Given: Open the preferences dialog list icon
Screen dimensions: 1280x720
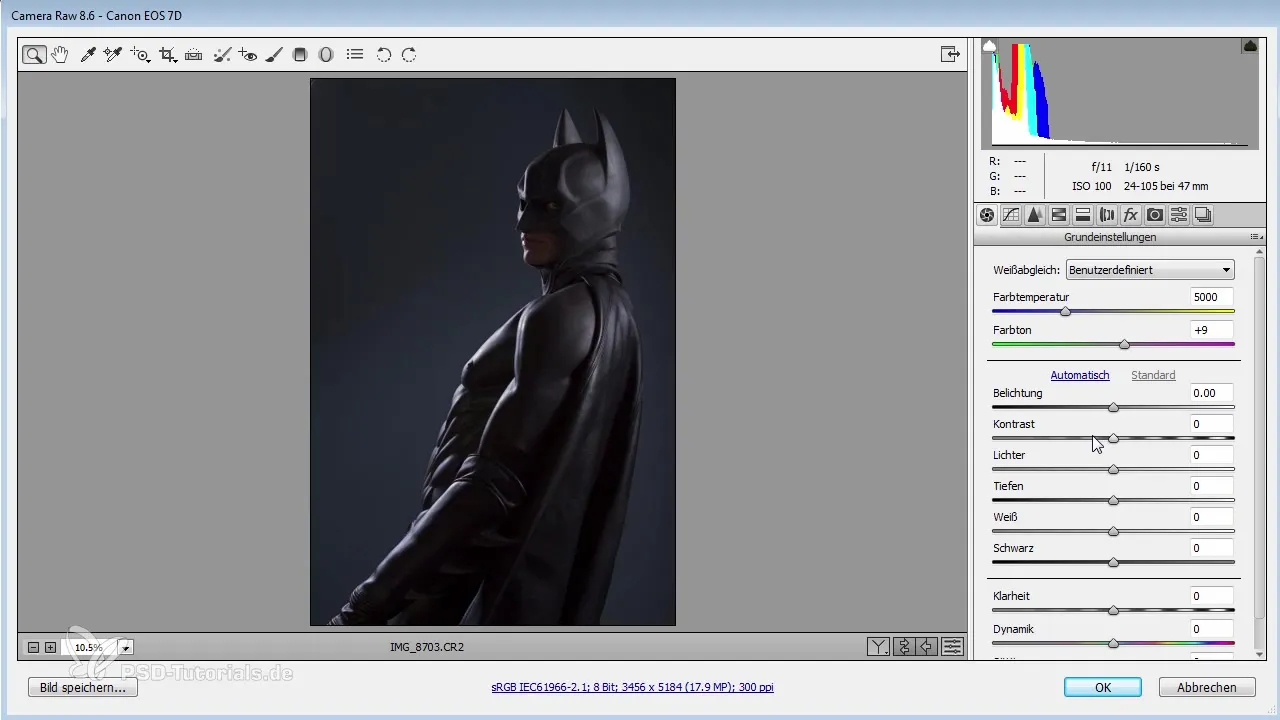Looking at the screenshot, I should click(x=354, y=55).
